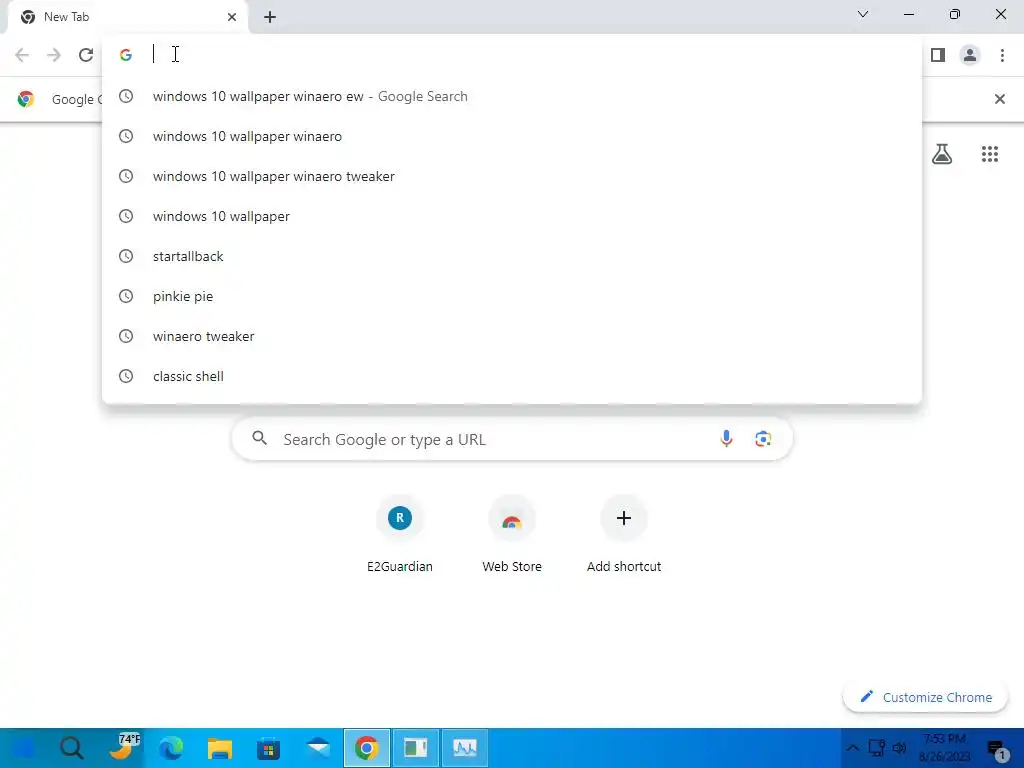Click the Customize Chrome button

[x=925, y=697]
